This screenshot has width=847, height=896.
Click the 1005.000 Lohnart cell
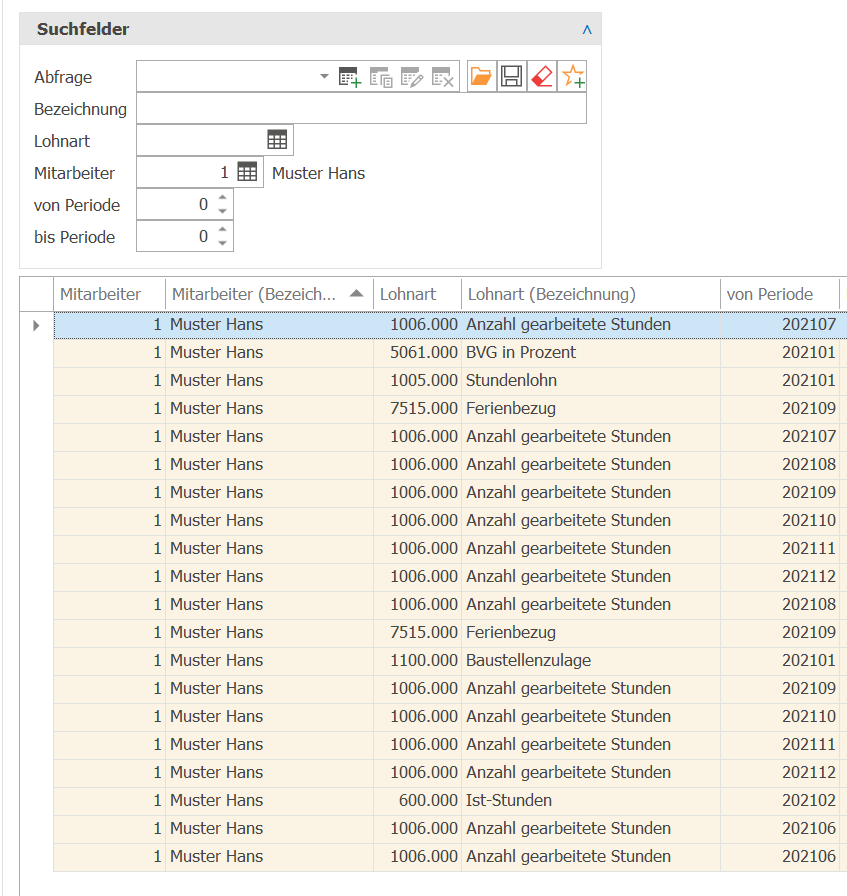tap(417, 381)
